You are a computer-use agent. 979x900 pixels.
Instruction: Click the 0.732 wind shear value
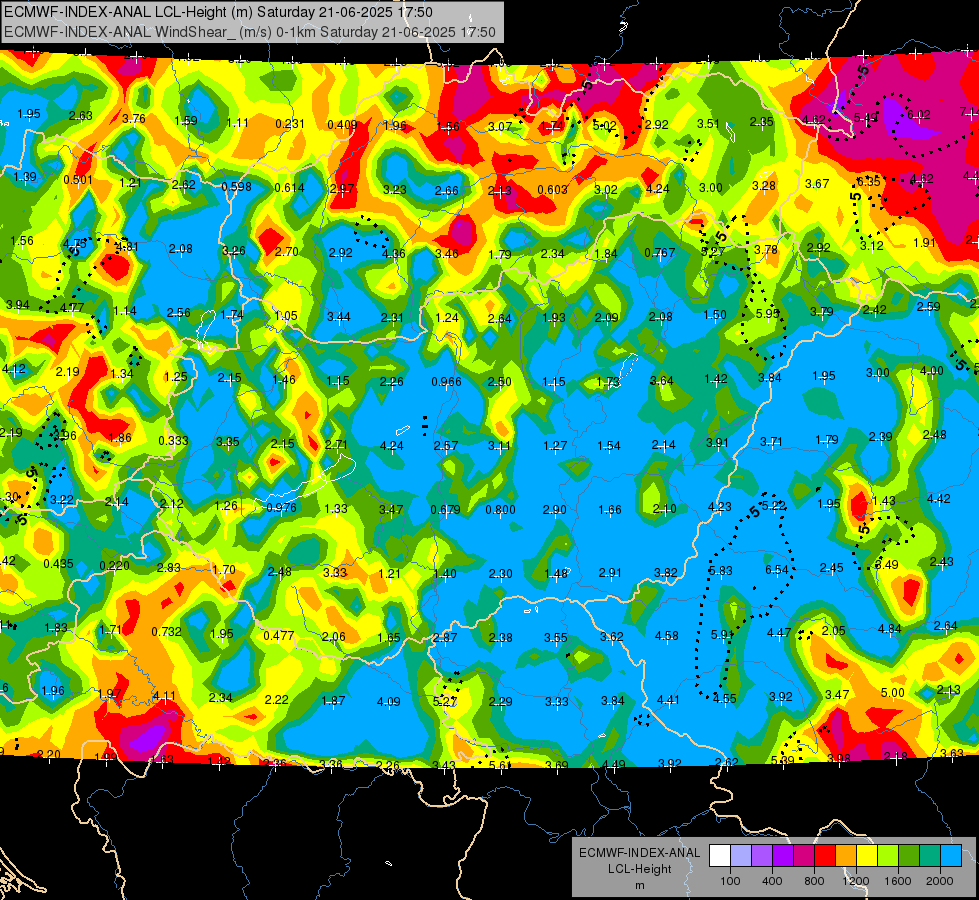[167, 631]
